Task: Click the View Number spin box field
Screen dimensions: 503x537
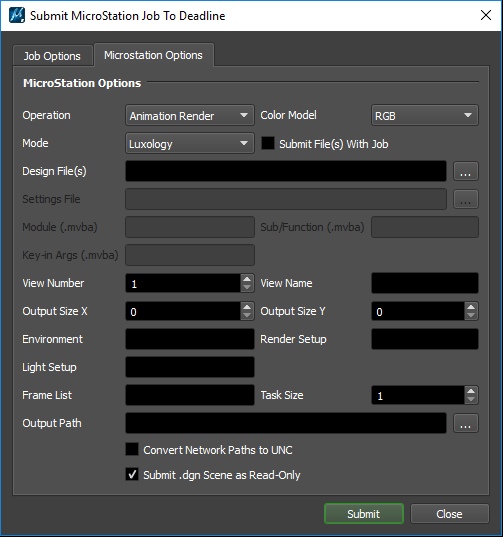Action: pos(183,283)
